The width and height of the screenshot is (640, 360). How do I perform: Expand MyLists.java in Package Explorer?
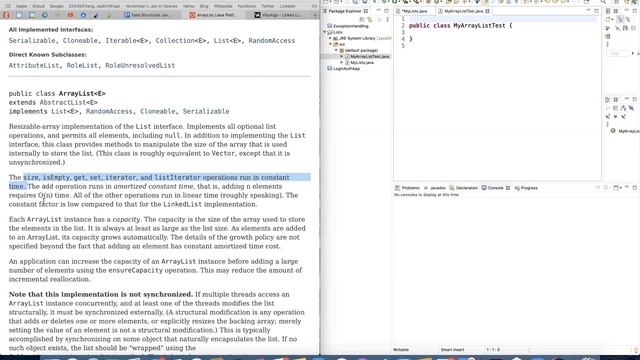[342, 62]
